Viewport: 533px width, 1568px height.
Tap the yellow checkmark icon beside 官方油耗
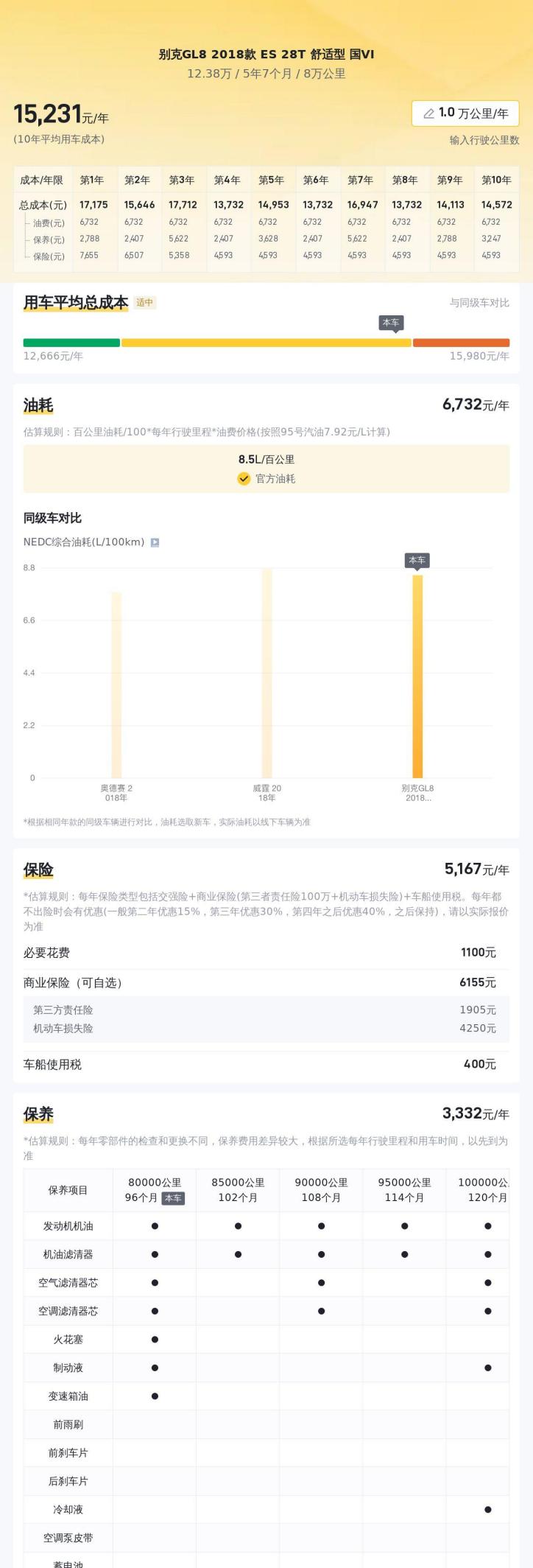(244, 478)
